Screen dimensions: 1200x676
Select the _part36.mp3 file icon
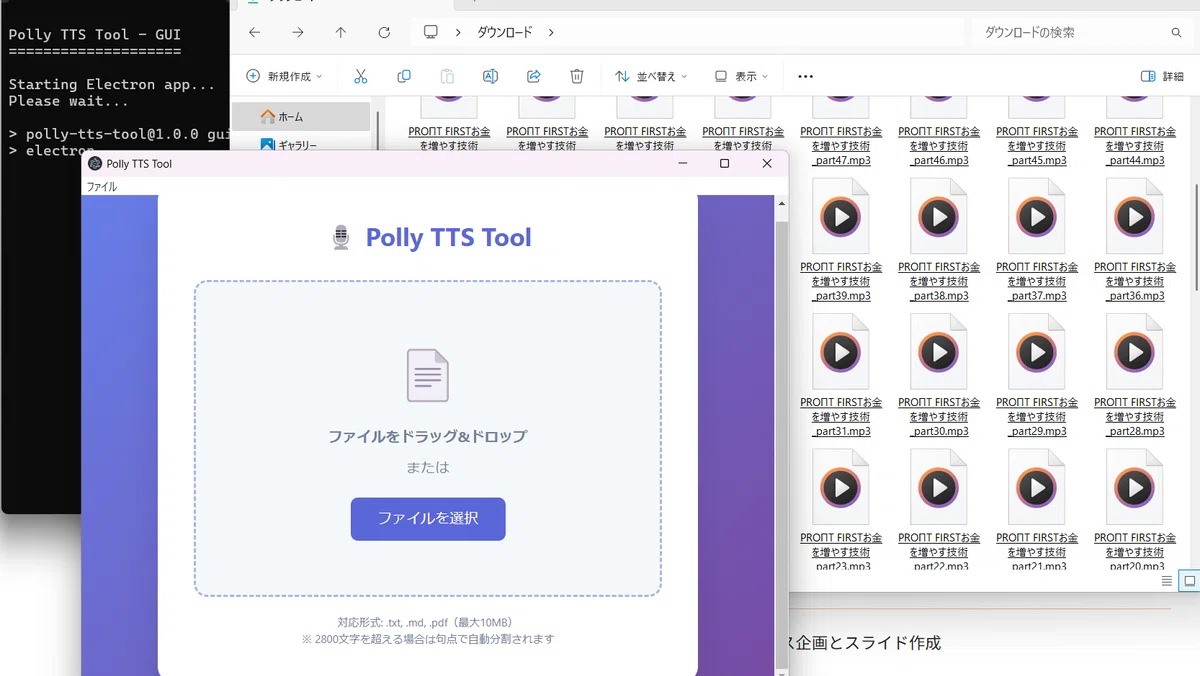point(1135,216)
